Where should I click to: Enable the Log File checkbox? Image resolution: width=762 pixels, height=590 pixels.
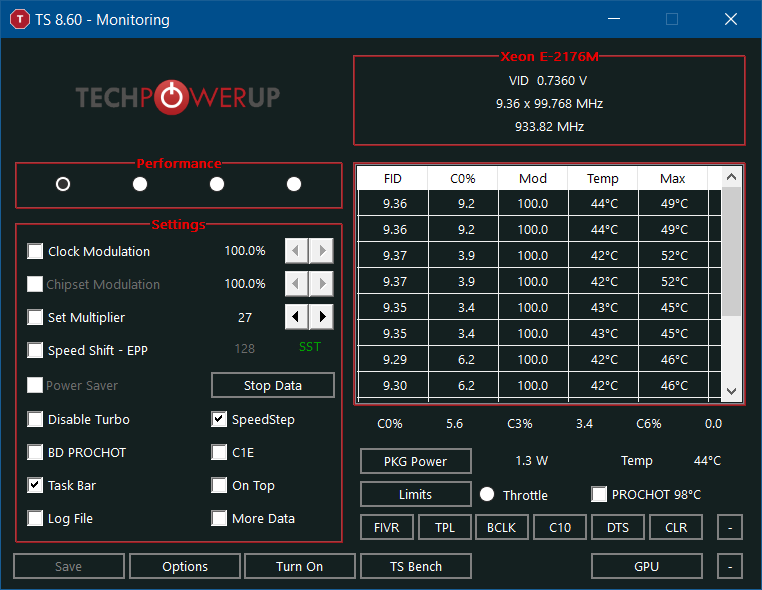(35, 518)
